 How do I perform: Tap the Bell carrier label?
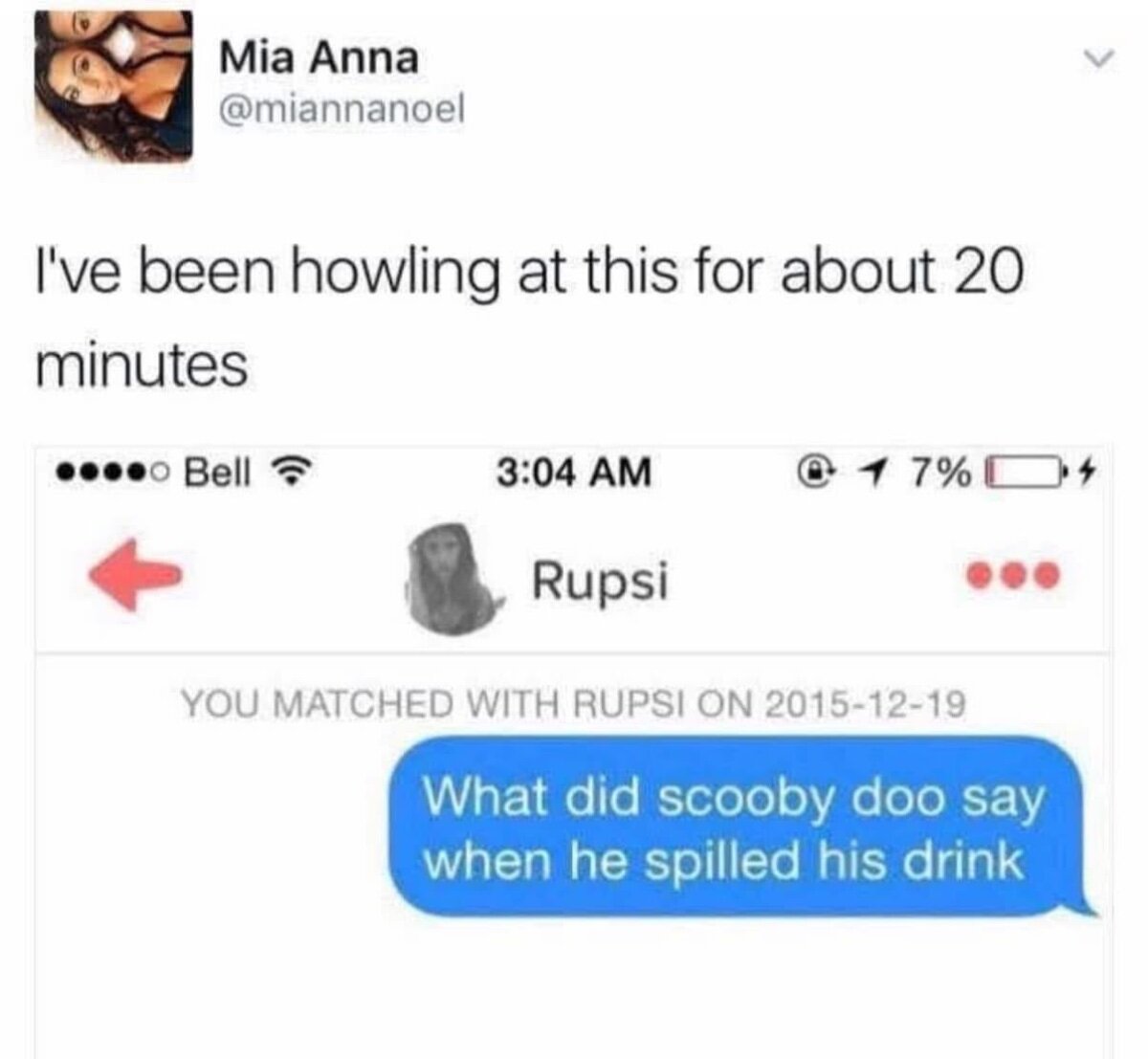(219, 472)
